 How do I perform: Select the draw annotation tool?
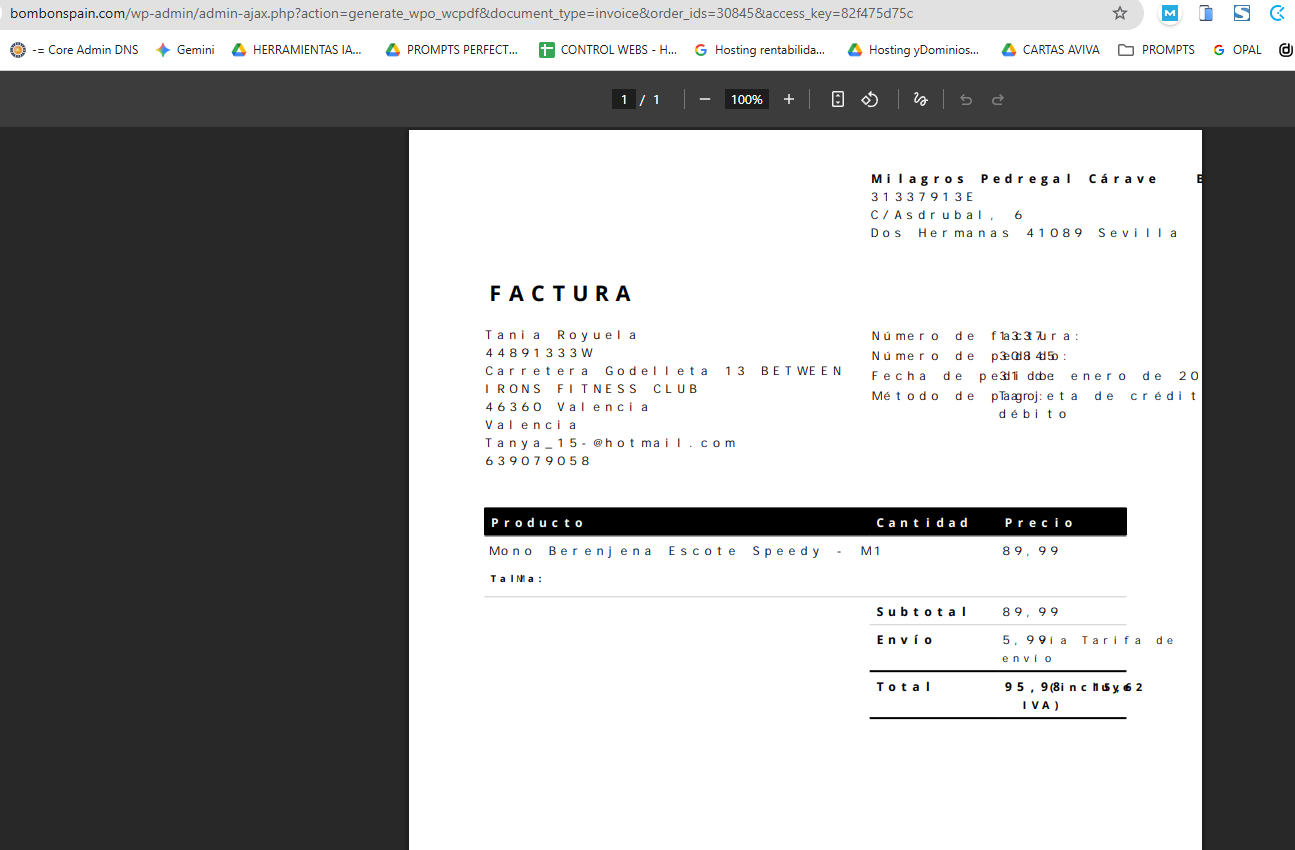(x=920, y=99)
